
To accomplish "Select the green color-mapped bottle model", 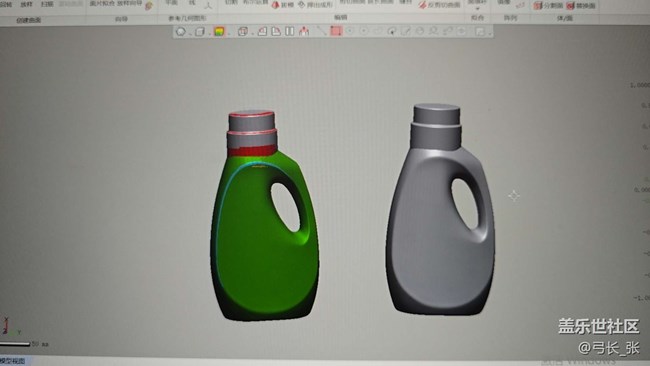I will (264, 216).
